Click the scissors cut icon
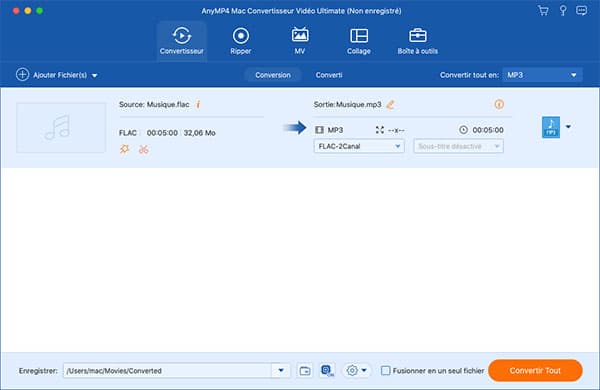 click(x=143, y=149)
